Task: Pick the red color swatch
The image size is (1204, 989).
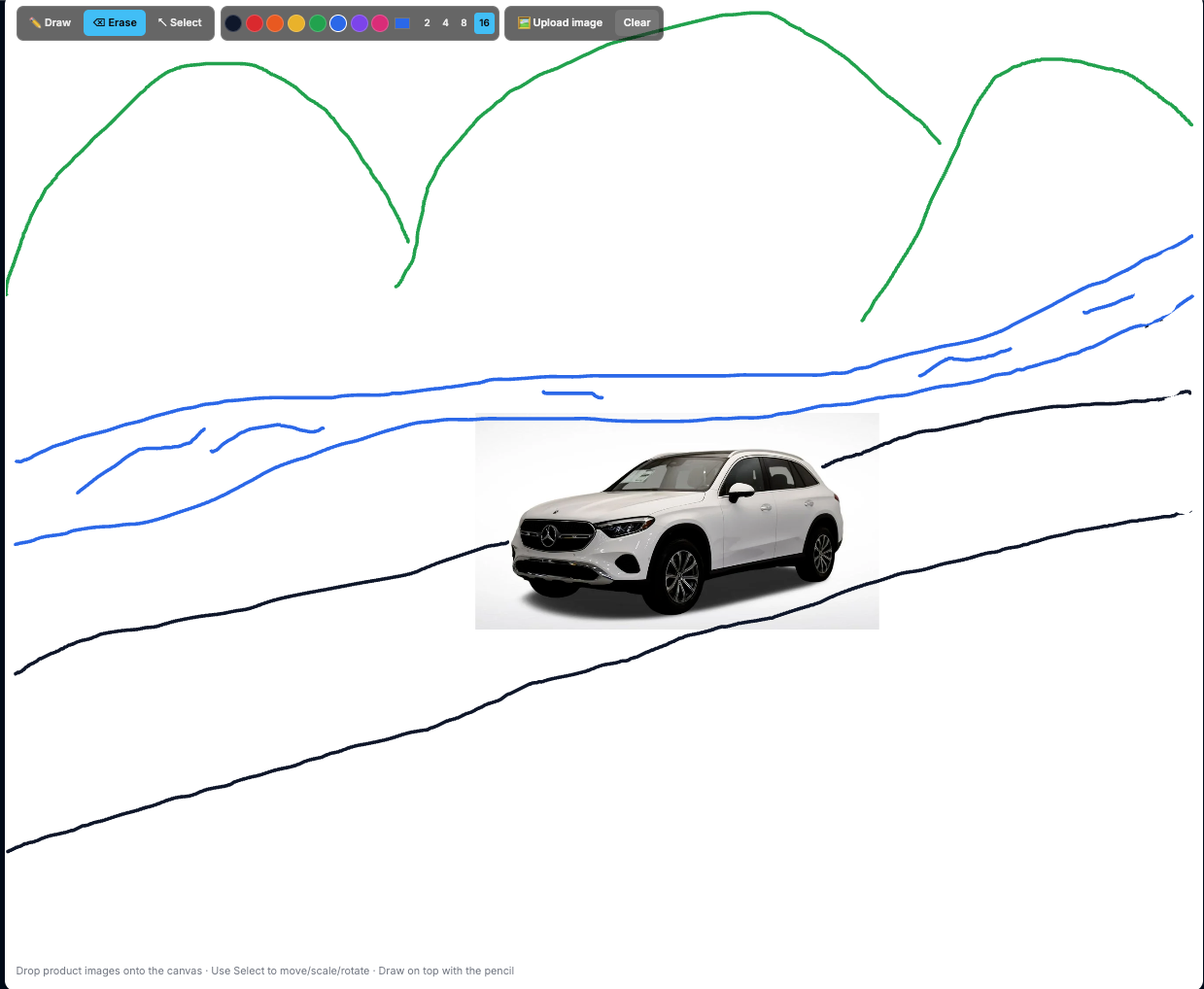Action: (255, 23)
